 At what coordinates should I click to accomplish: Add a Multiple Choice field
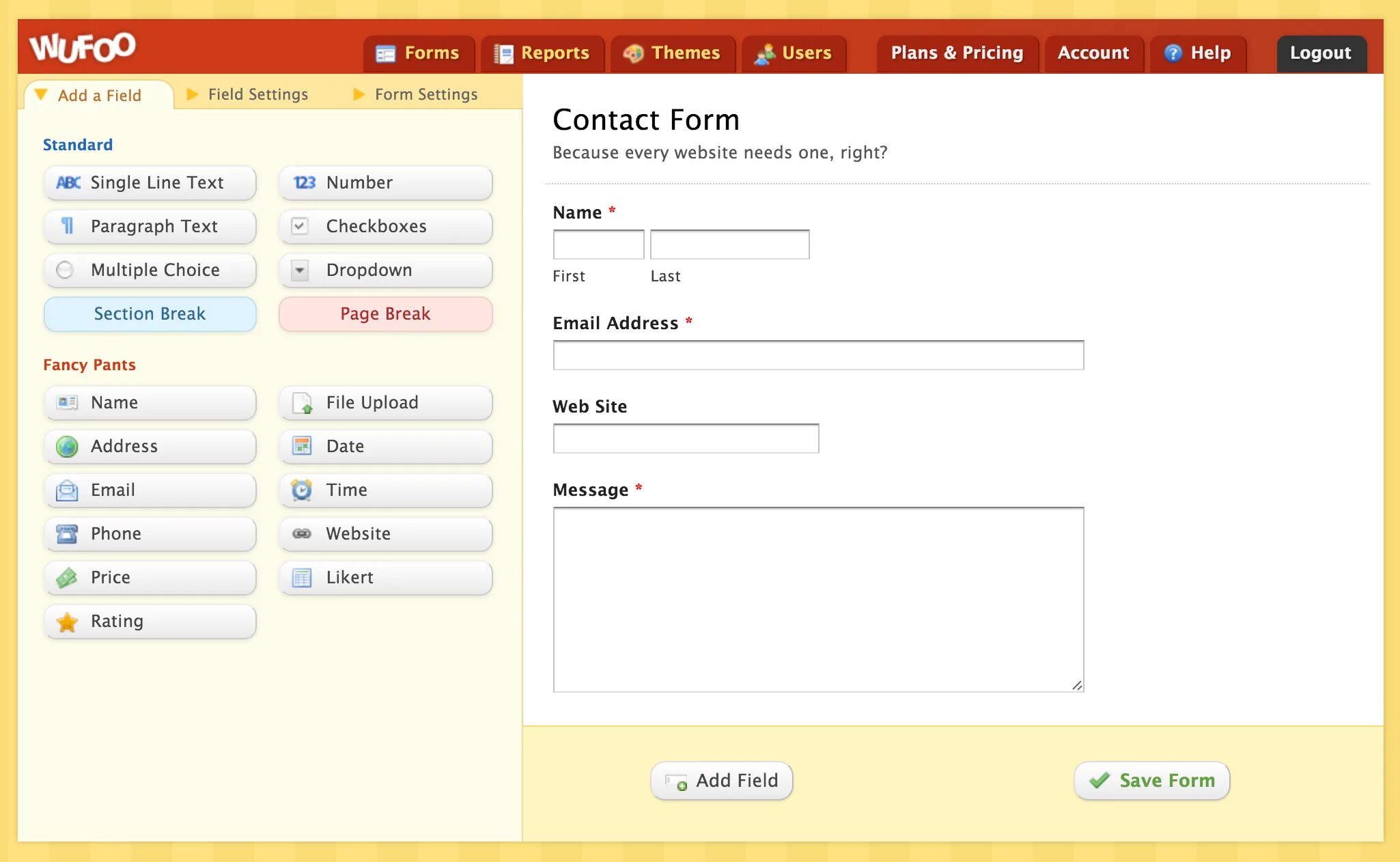150,270
